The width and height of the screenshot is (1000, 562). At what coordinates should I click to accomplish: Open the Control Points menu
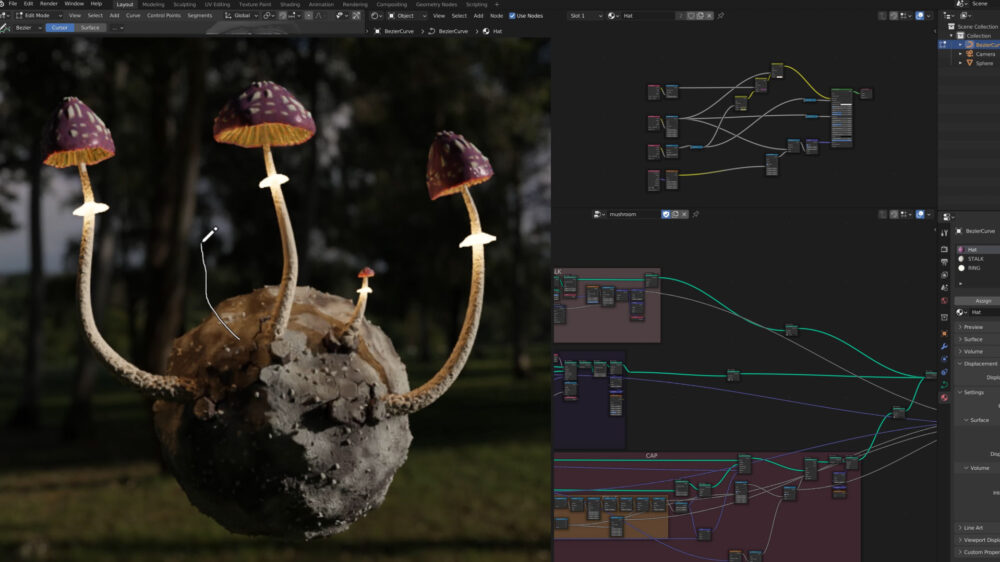click(x=164, y=15)
